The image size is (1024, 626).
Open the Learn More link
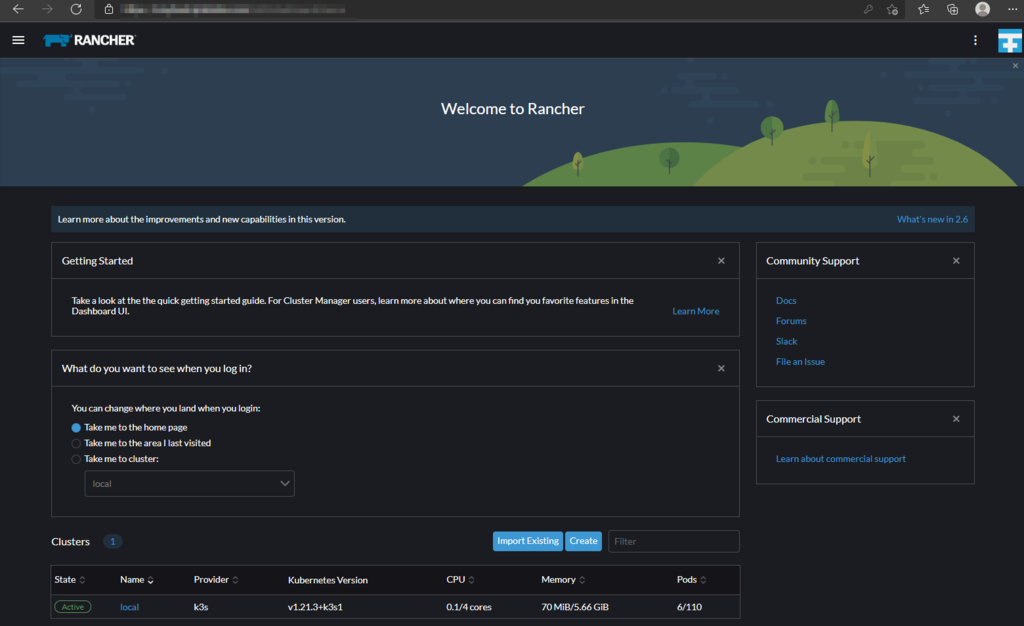click(696, 311)
